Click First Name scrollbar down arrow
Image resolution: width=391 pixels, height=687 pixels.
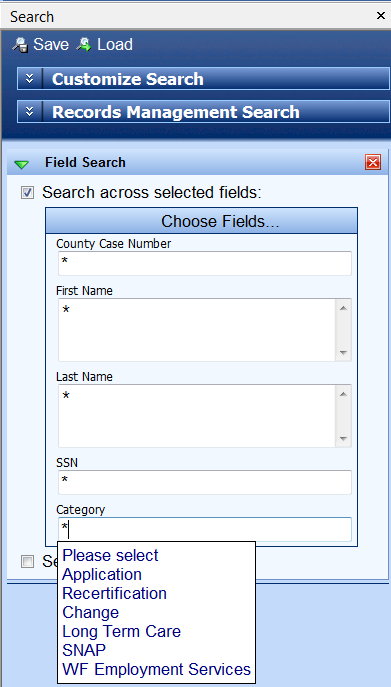pos(343,353)
